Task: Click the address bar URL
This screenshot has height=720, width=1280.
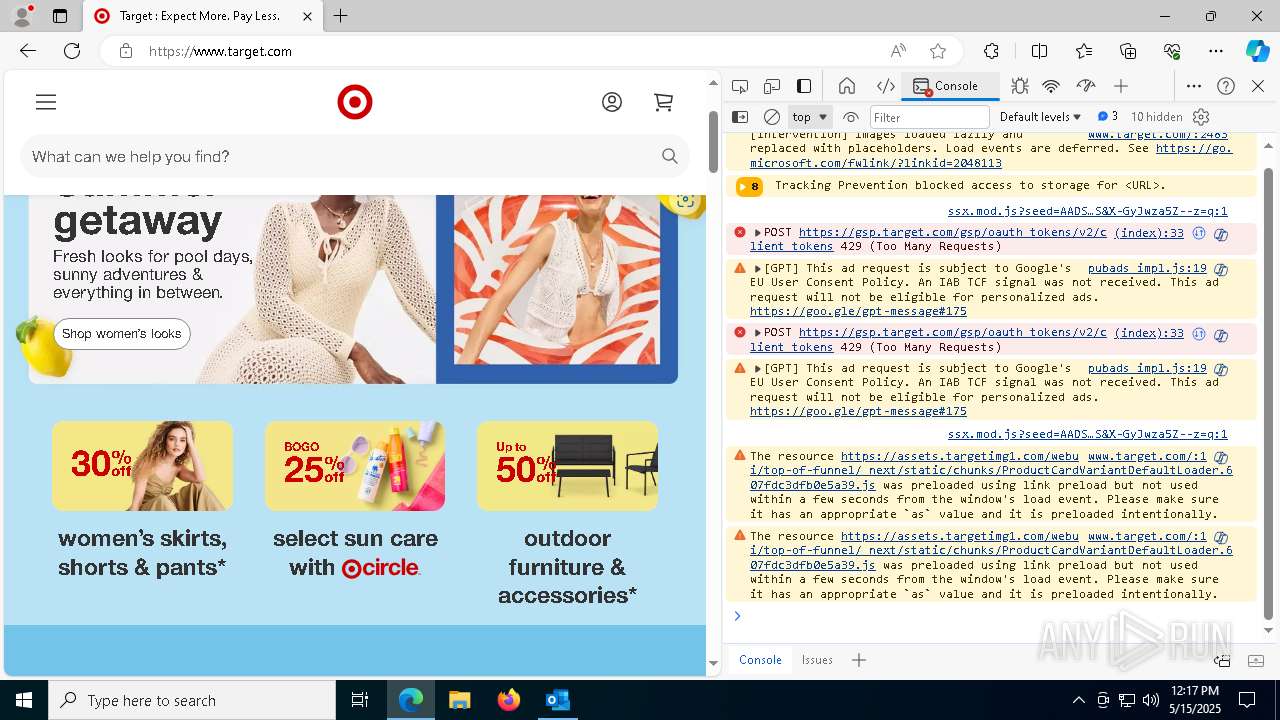Action: (x=220, y=51)
